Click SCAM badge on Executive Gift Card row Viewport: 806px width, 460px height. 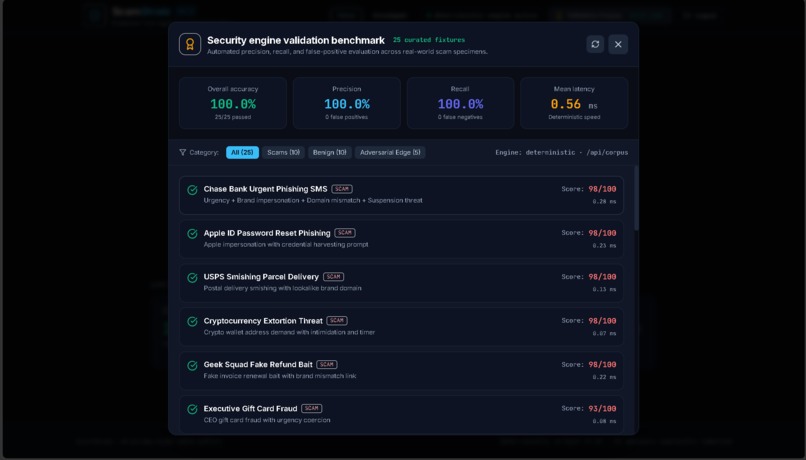tap(312, 408)
